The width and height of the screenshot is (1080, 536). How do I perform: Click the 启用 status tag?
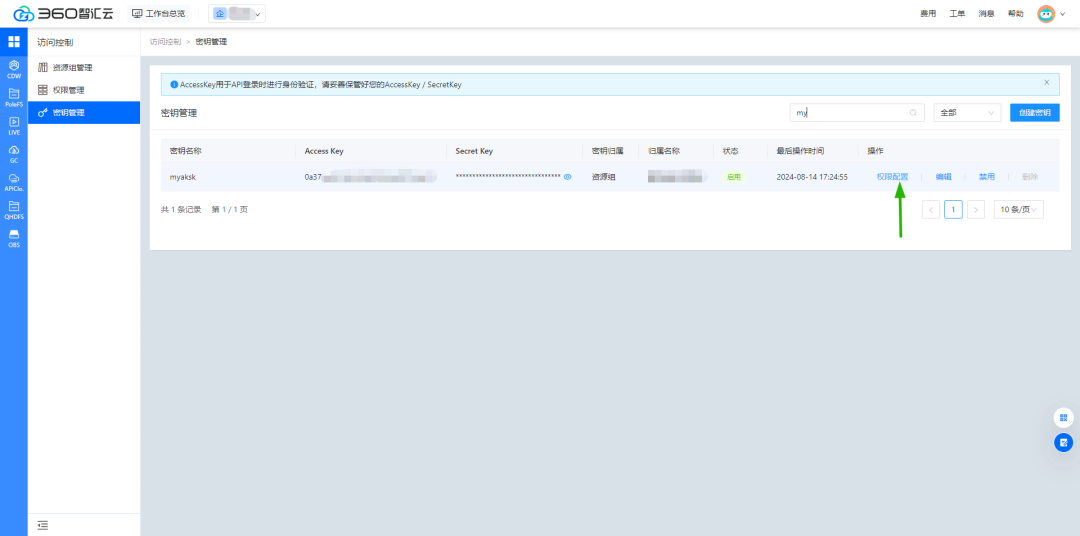(734, 177)
